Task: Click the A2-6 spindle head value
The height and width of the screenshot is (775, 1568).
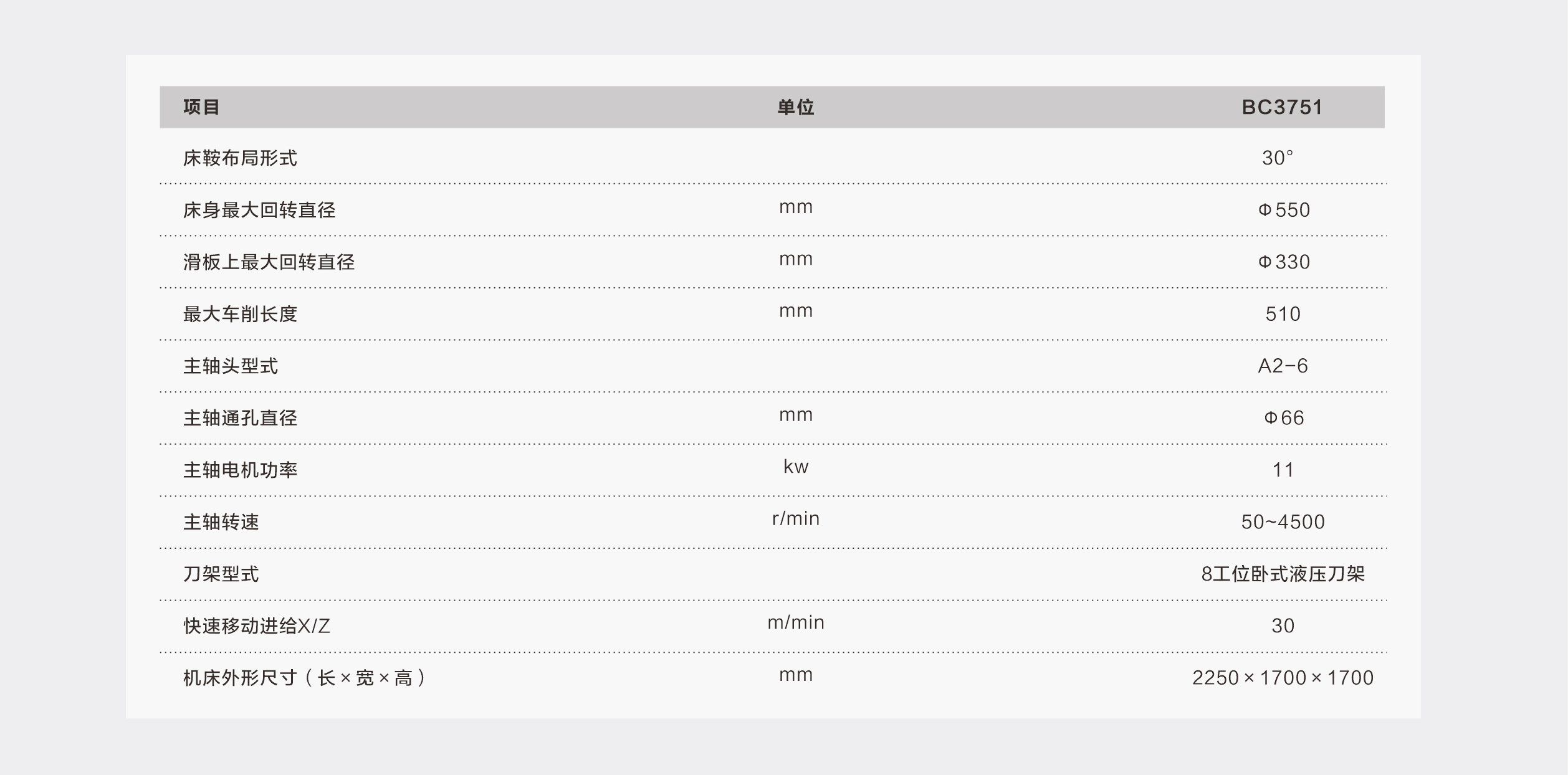Action: pos(1283,366)
